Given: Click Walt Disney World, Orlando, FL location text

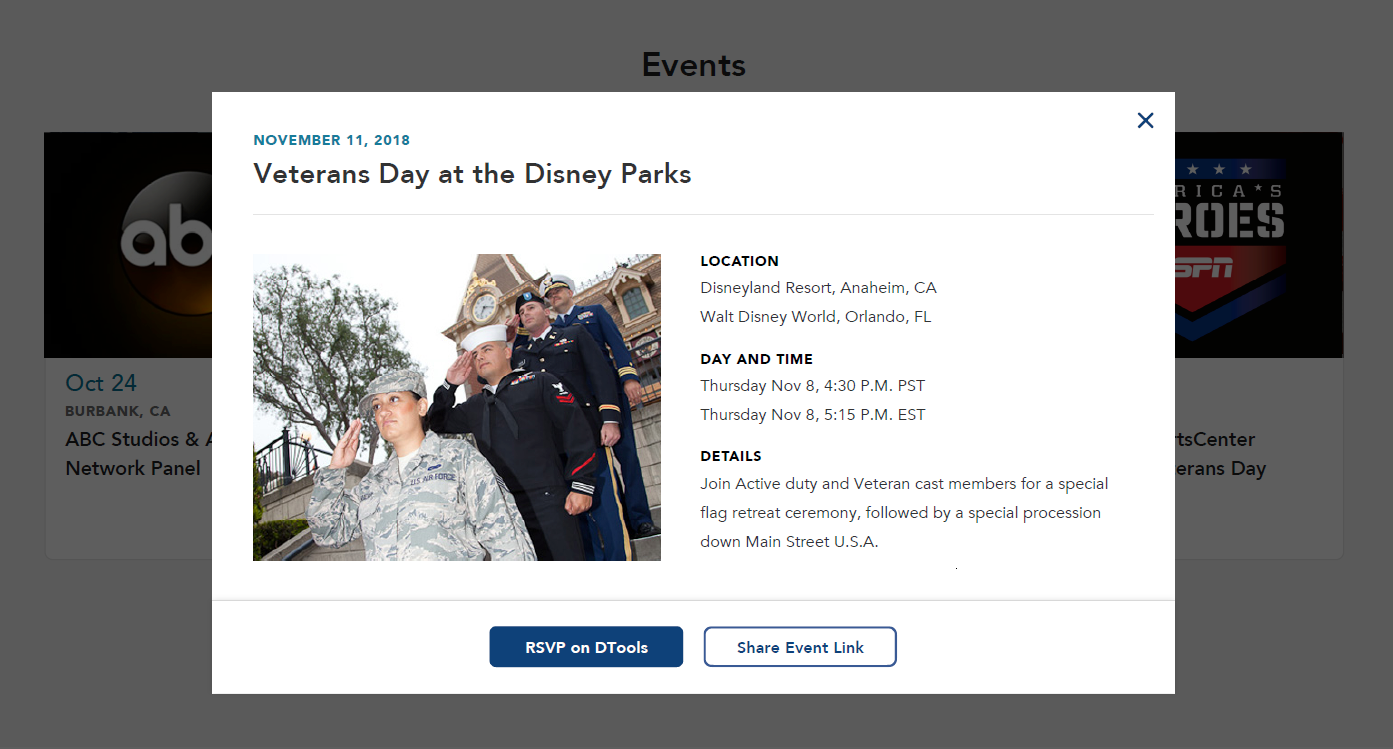Looking at the screenshot, I should (x=815, y=317).
